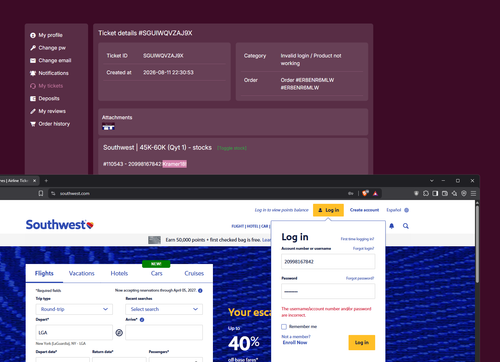Screen dimensions: 500x362
Task: Select the highlighted Kramer password text
Action: click(174, 164)
